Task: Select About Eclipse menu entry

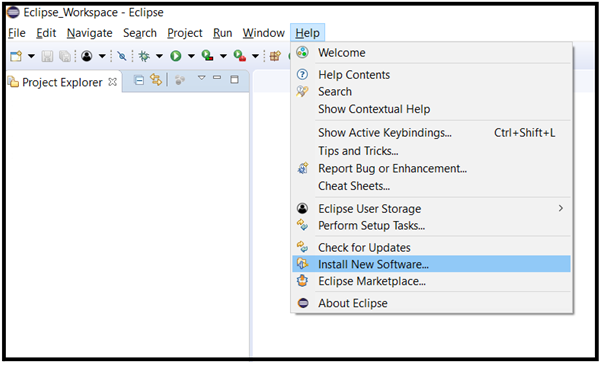Action: coord(431,303)
